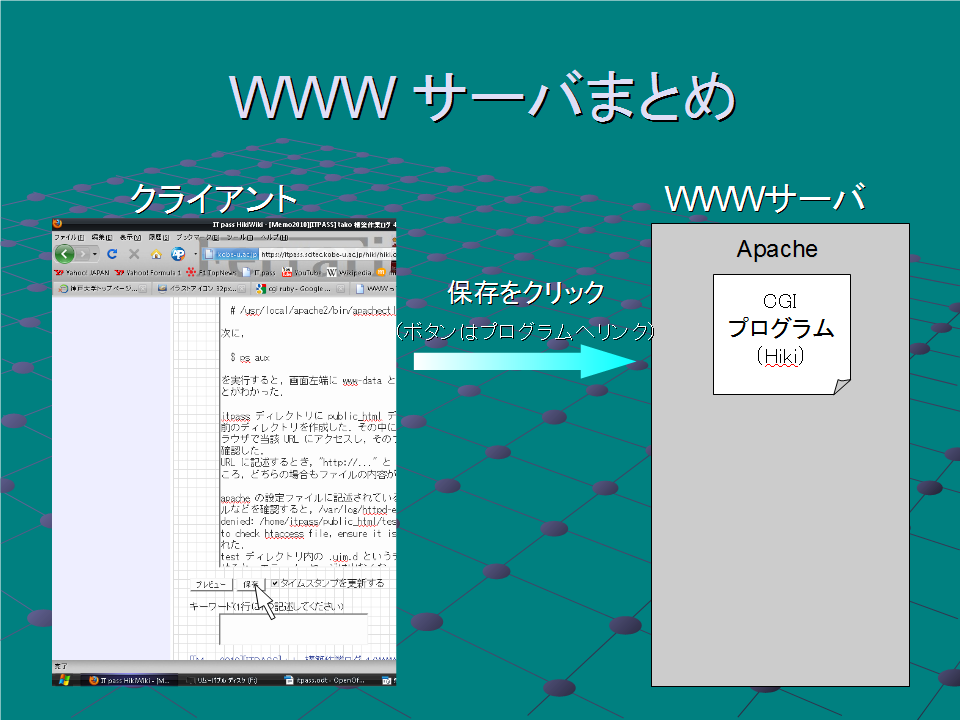
Task: Toggle the タイムスタンプを更新する checkbox
Action: (x=274, y=583)
